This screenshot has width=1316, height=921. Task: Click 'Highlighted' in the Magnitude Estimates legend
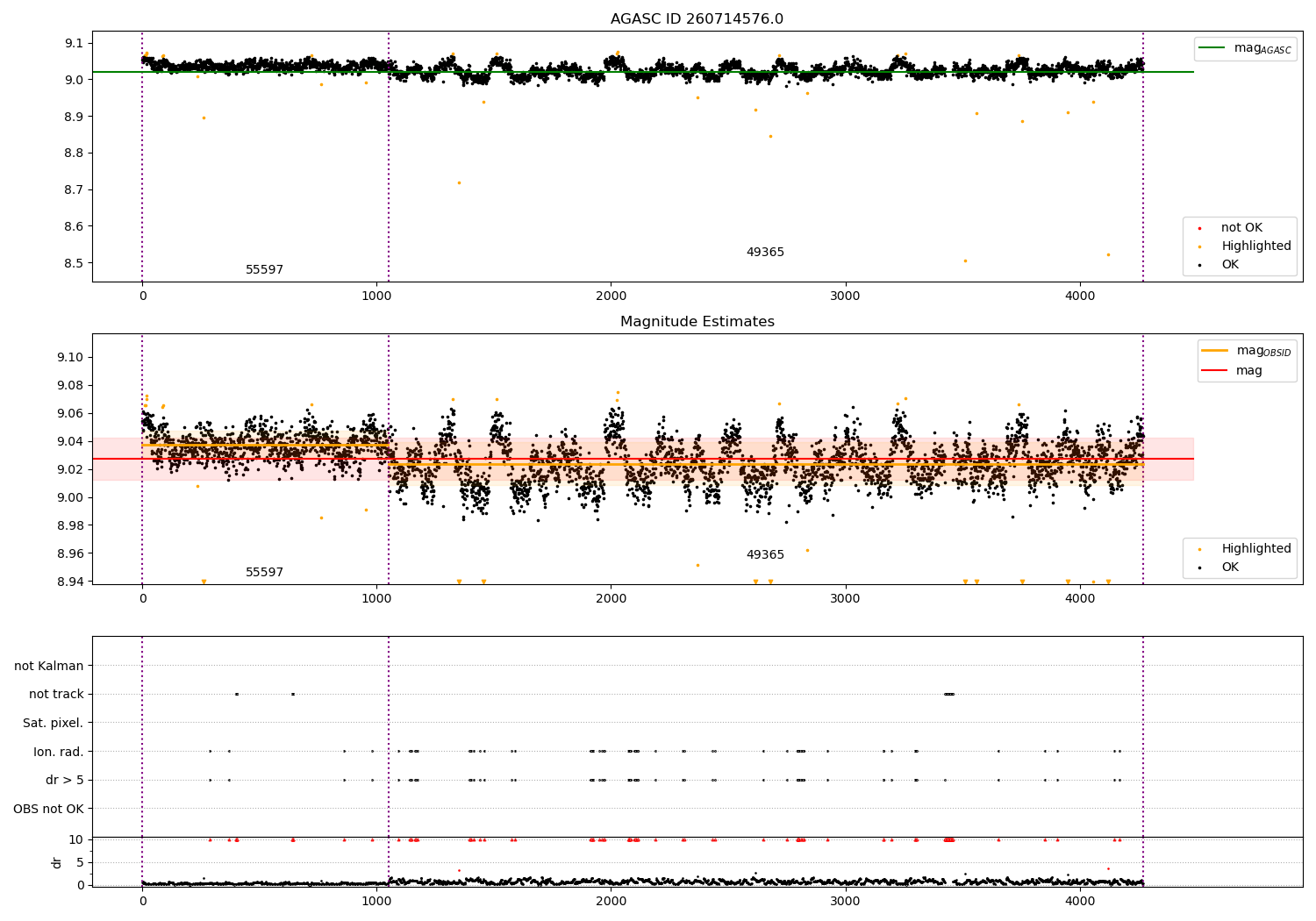1256,549
